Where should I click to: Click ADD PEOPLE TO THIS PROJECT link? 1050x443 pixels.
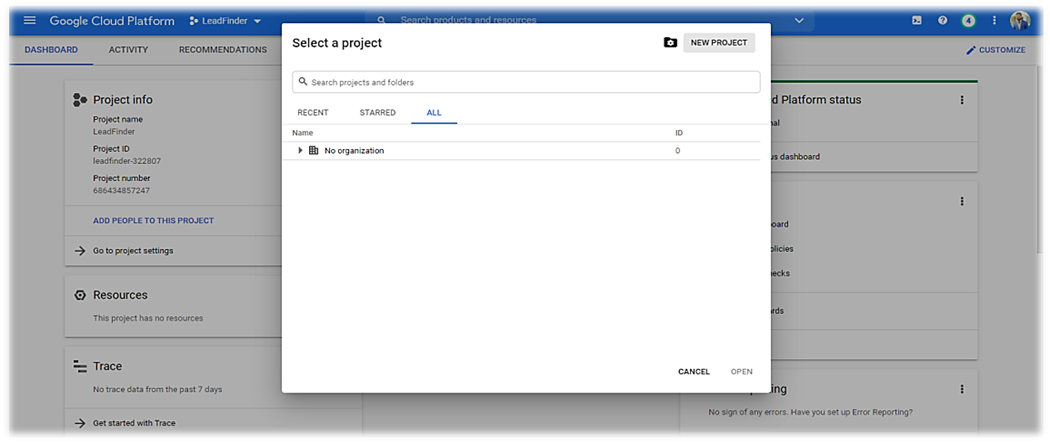153,221
